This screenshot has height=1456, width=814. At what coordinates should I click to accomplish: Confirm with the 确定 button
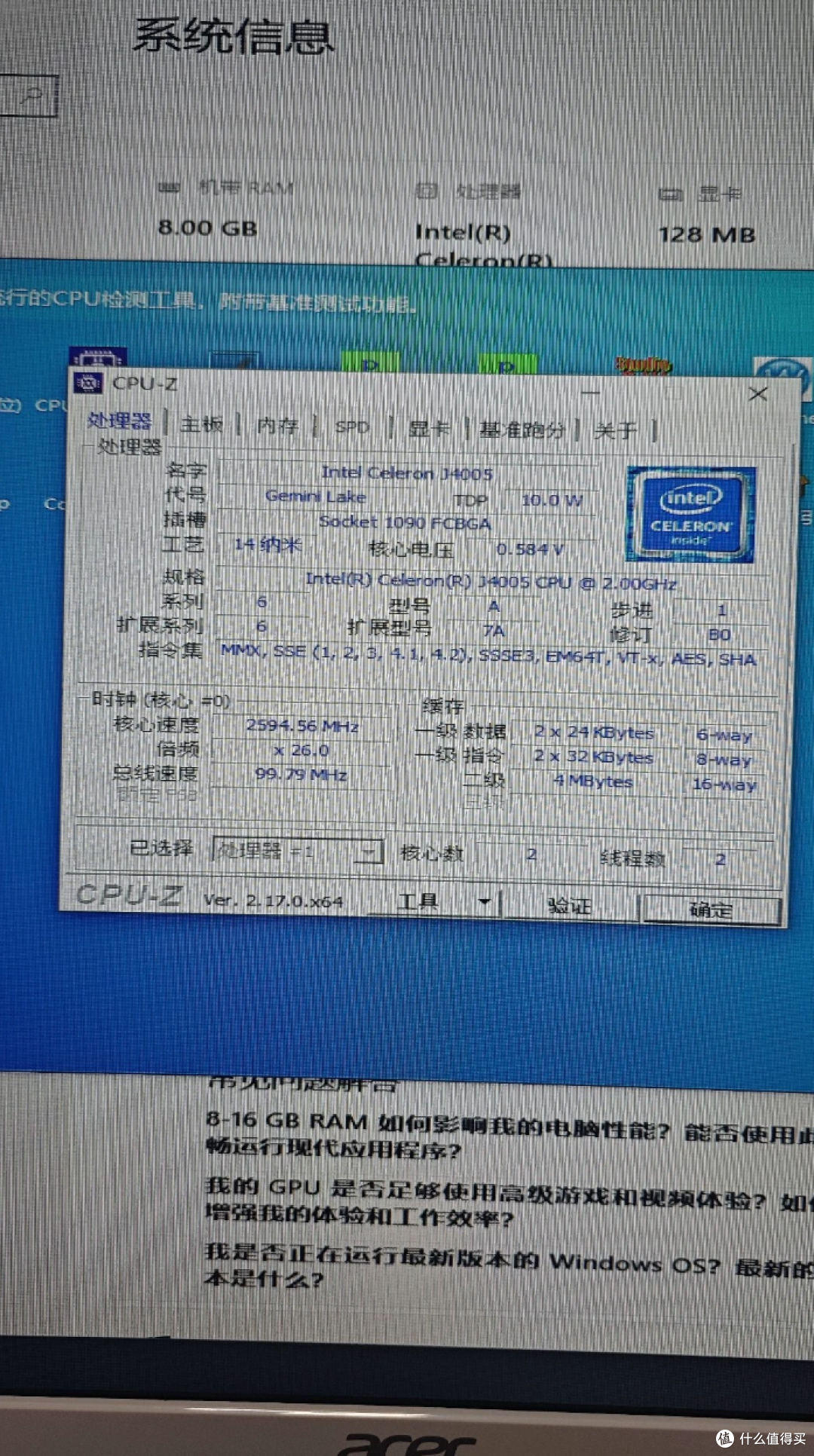pos(711,910)
